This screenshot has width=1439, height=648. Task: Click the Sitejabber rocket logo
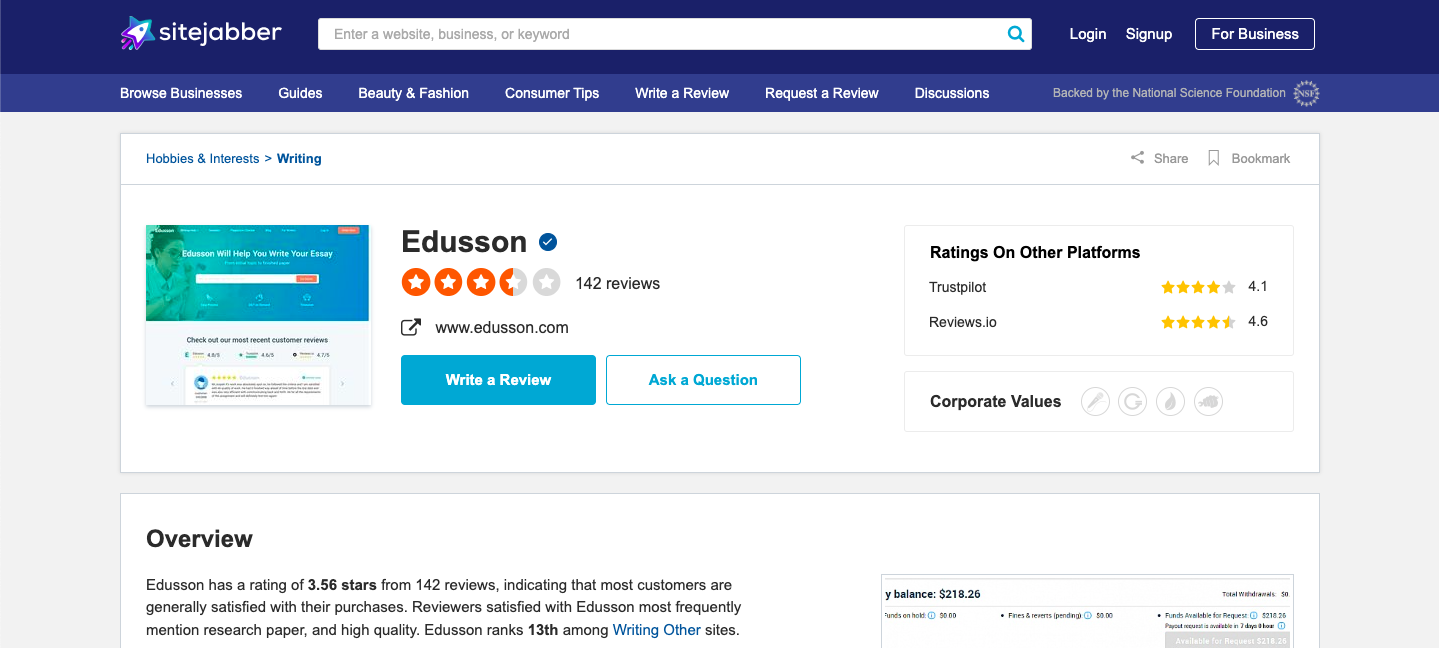point(137,33)
